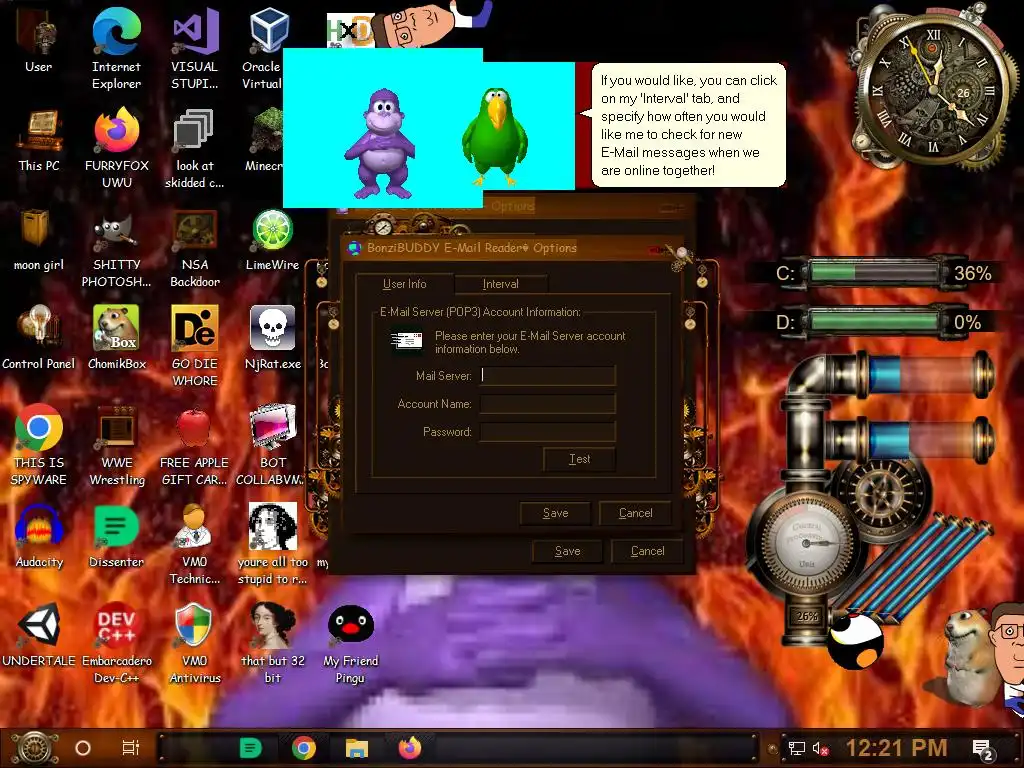1024x768 pixels.
Task: Select the NjRat.exe skull icon
Action: (272, 338)
